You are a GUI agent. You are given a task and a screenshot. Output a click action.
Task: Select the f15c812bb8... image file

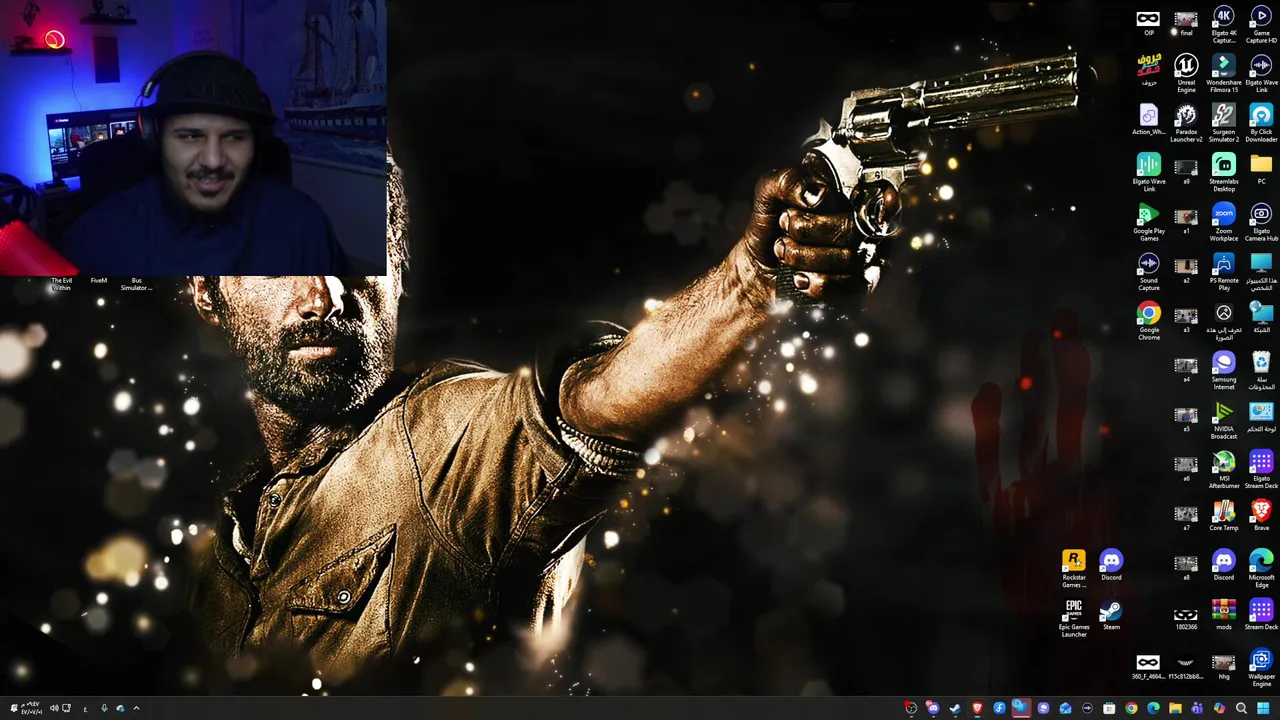tap(1186, 666)
